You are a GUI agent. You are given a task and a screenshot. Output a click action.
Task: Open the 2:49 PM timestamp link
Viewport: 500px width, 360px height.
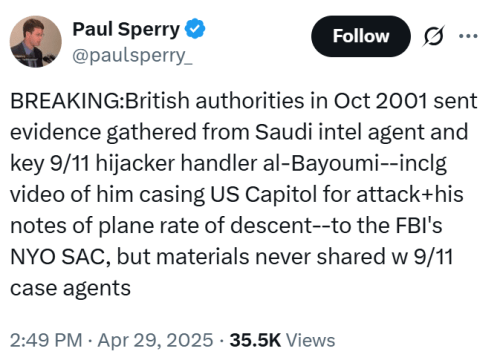tap(46, 340)
